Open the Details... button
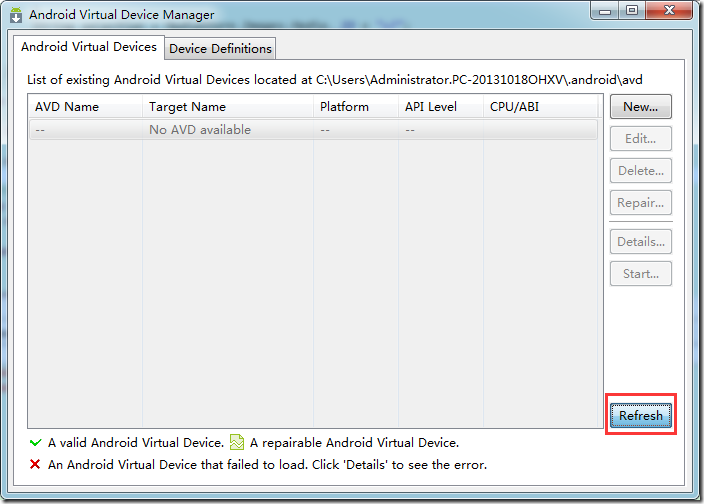This screenshot has height=504, width=704. tap(640, 241)
